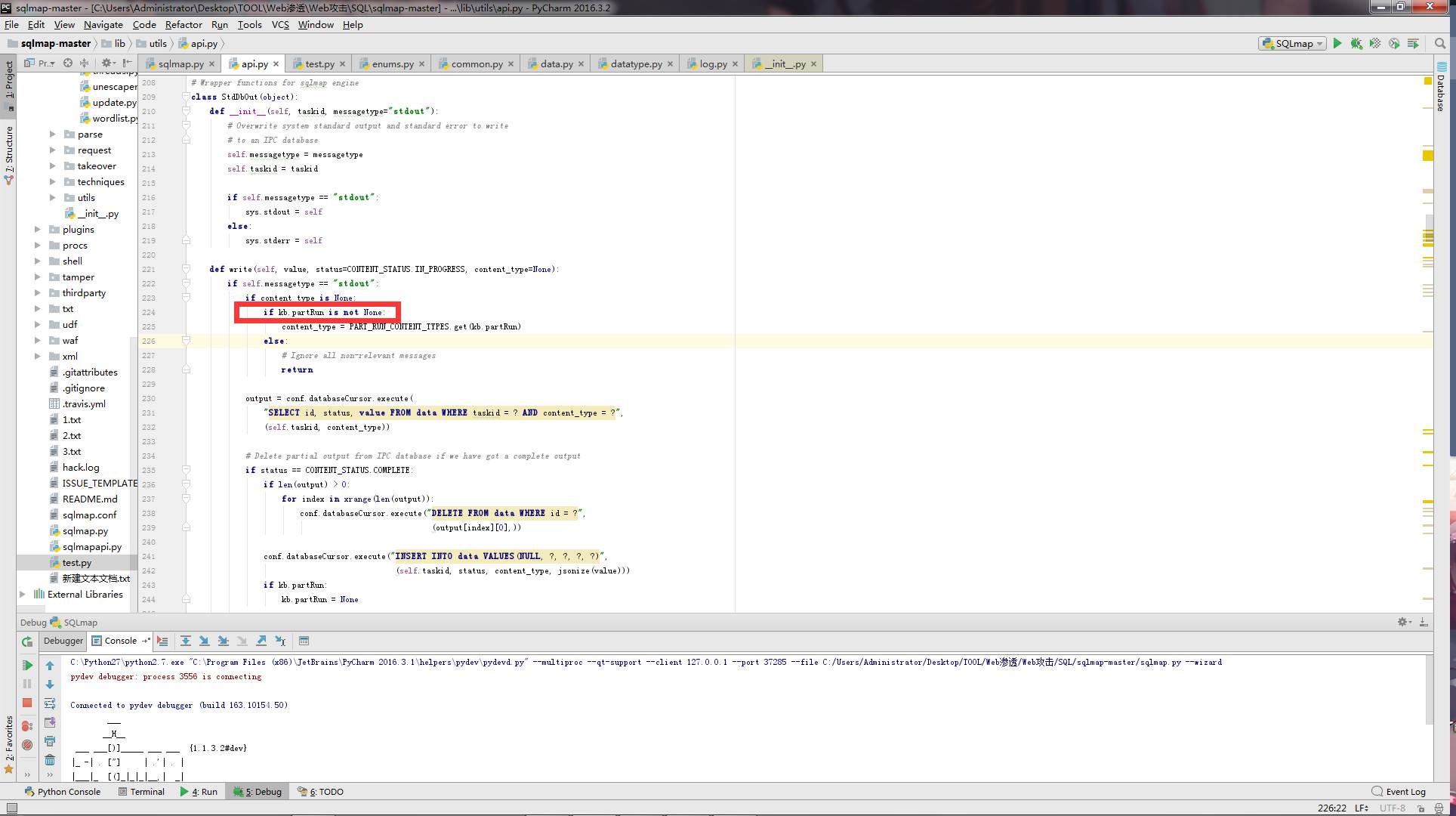1456x816 pixels.
Task: Click utils in the breadcrumb path
Action: coord(152,44)
